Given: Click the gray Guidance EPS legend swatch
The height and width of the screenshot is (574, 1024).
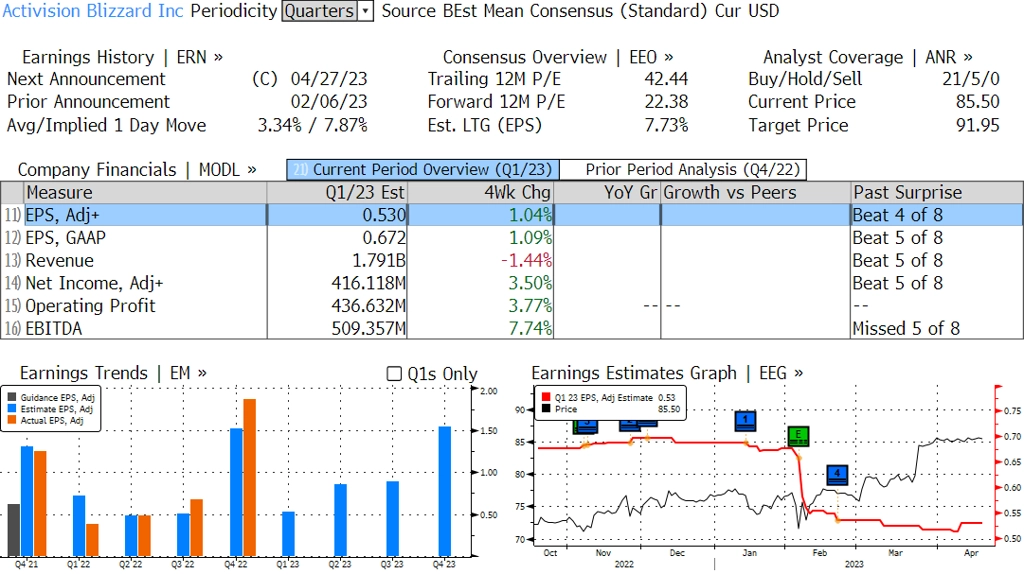Looking at the screenshot, I should [x=12, y=397].
